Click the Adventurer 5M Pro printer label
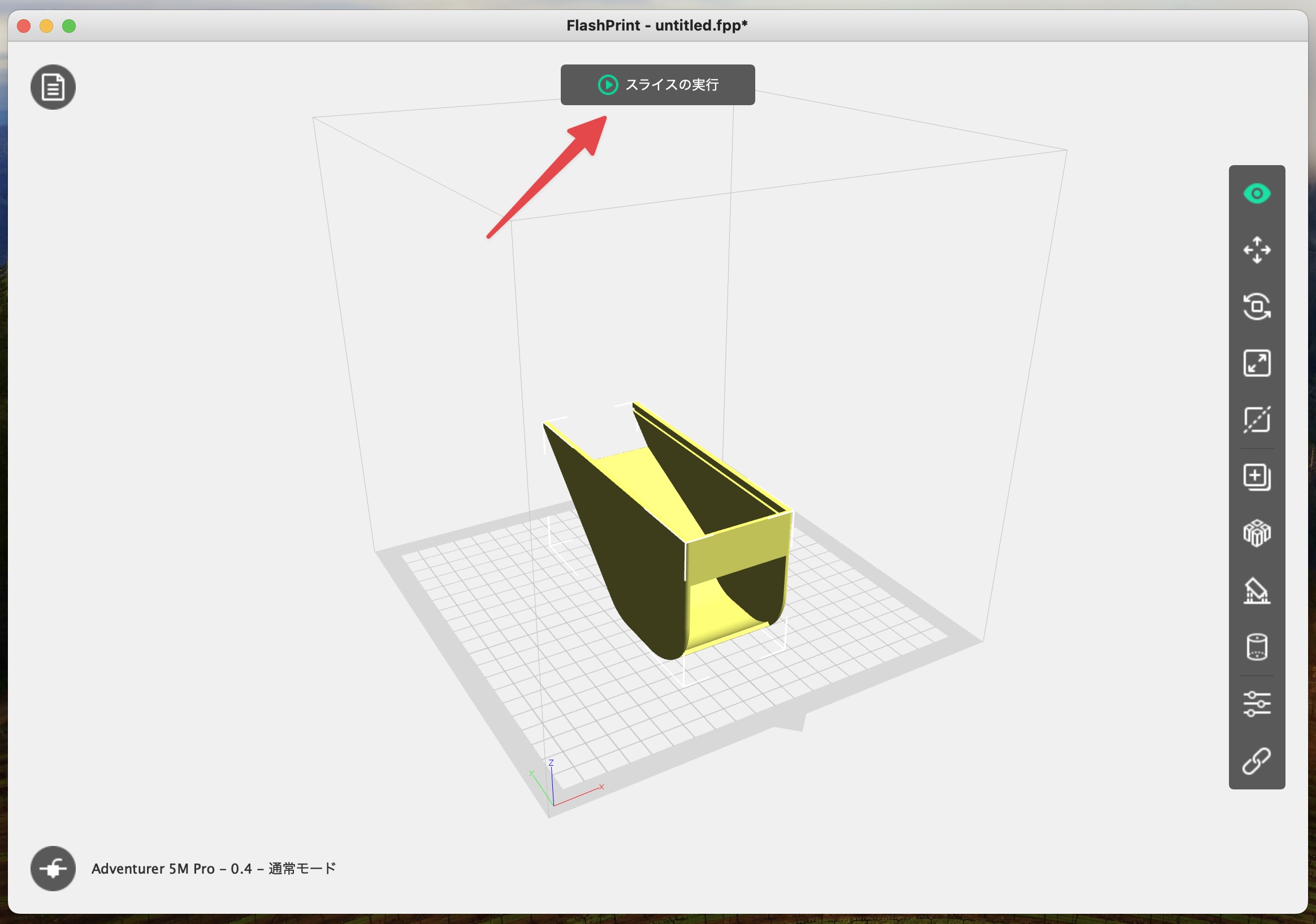 point(213,869)
